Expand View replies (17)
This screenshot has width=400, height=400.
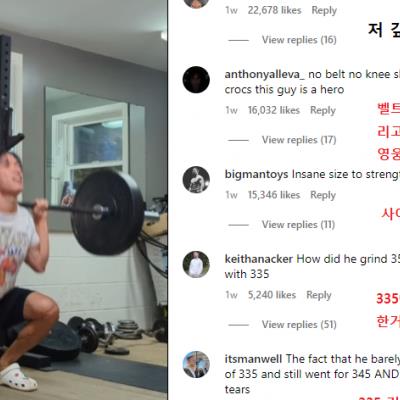pos(299,140)
